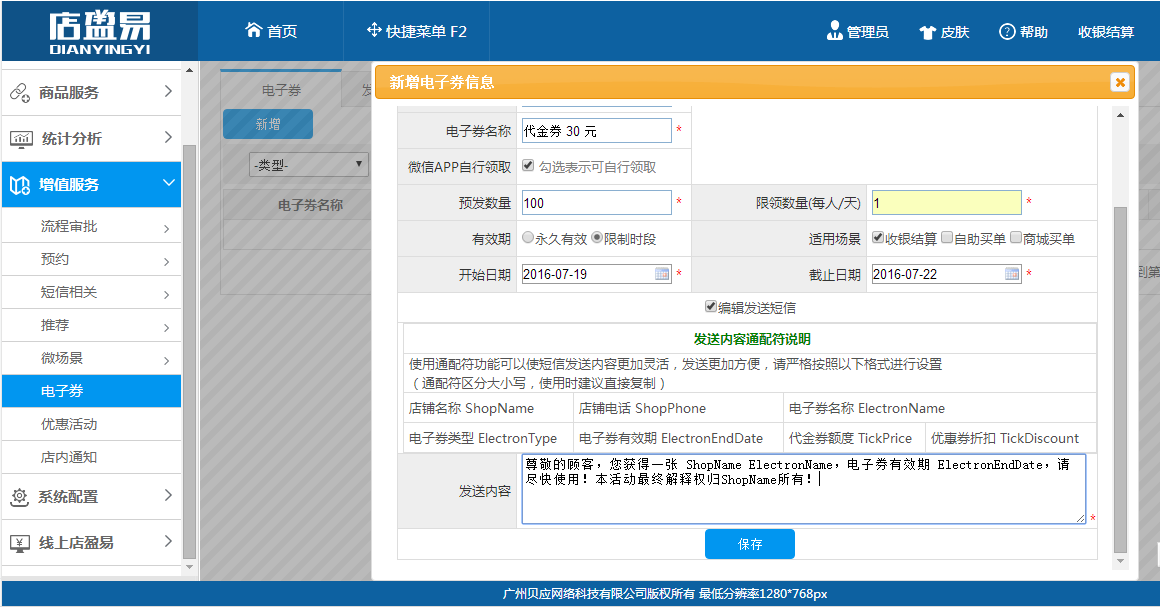The image size is (1160, 607).
Task: Click the 系统配置 gear icon
Action: pyautogui.click(x=20, y=497)
